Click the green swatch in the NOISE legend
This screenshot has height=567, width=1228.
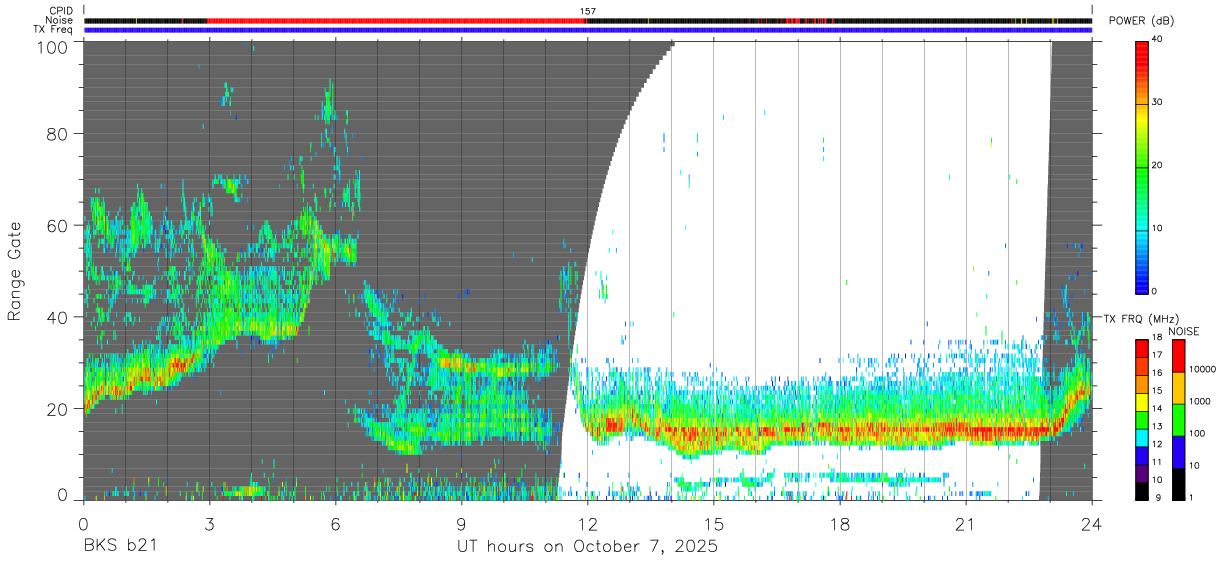pos(1180,420)
